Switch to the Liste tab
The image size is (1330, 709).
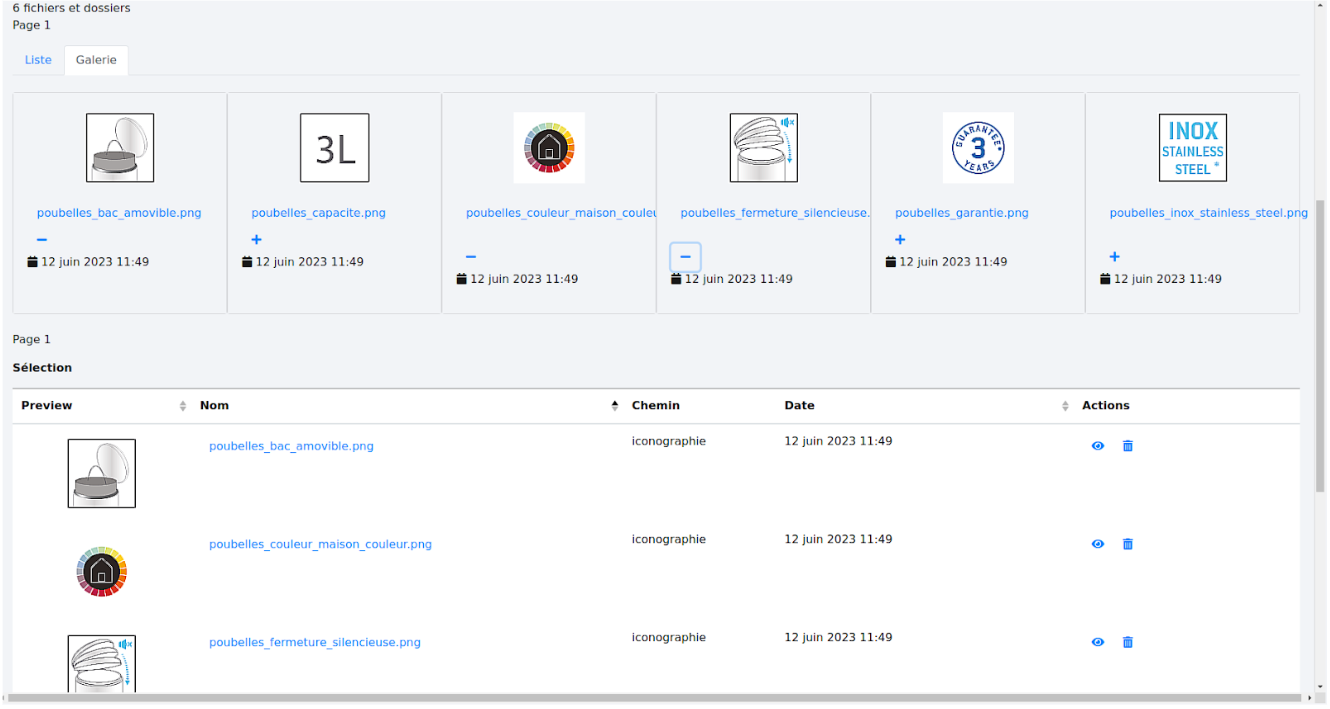coord(38,60)
